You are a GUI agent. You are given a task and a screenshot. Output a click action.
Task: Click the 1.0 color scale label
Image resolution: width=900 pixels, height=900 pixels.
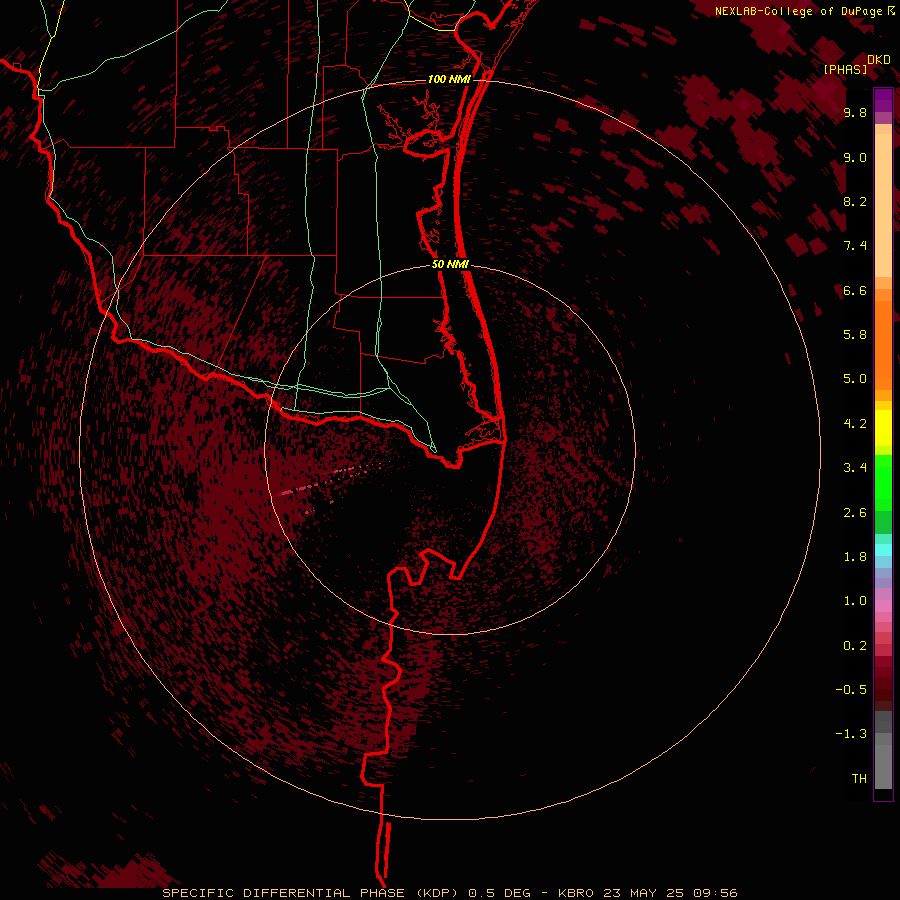pyautogui.click(x=855, y=601)
